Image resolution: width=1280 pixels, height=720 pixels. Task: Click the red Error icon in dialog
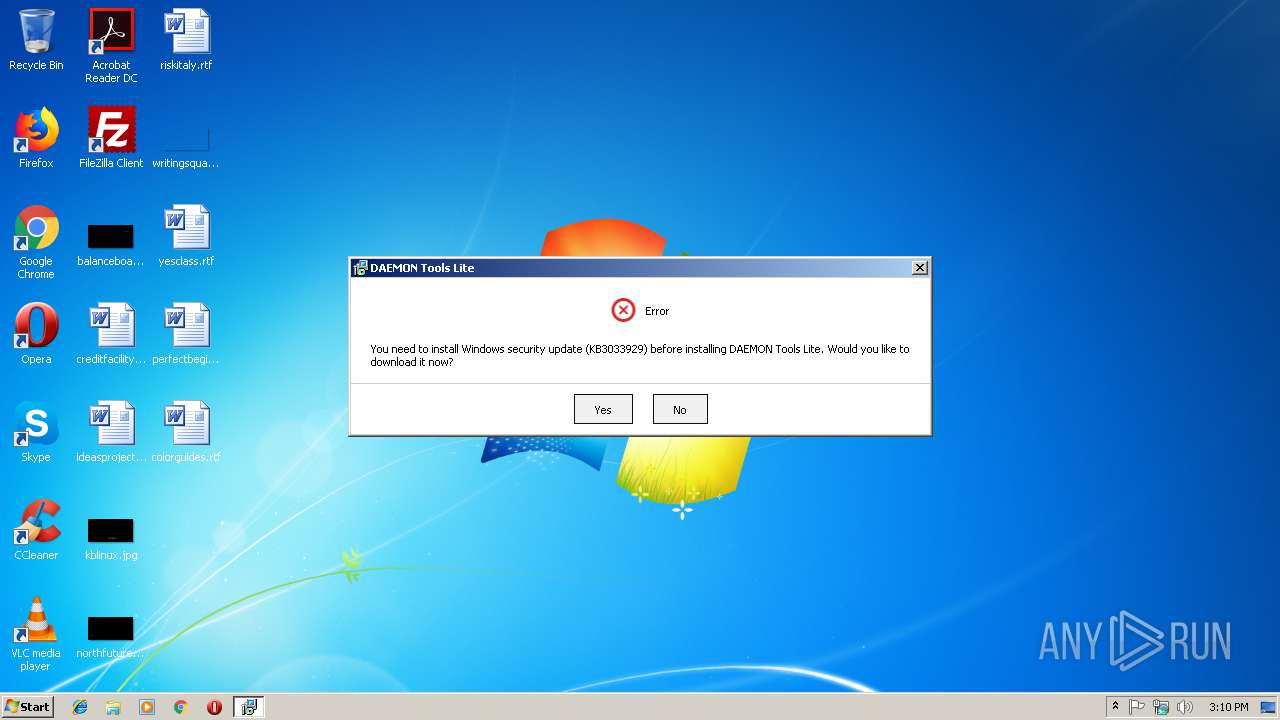pyautogui.click(x=623, y=310)
